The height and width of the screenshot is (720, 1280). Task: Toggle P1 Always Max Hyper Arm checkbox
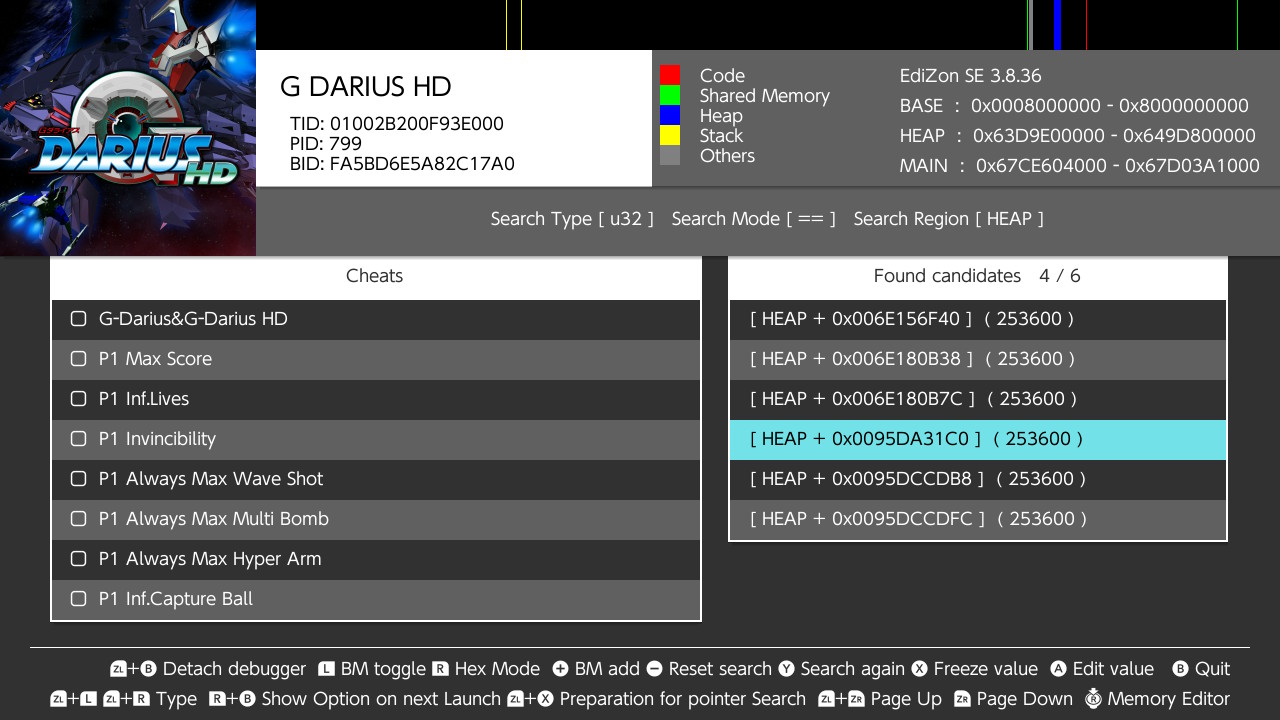[79, 559]
